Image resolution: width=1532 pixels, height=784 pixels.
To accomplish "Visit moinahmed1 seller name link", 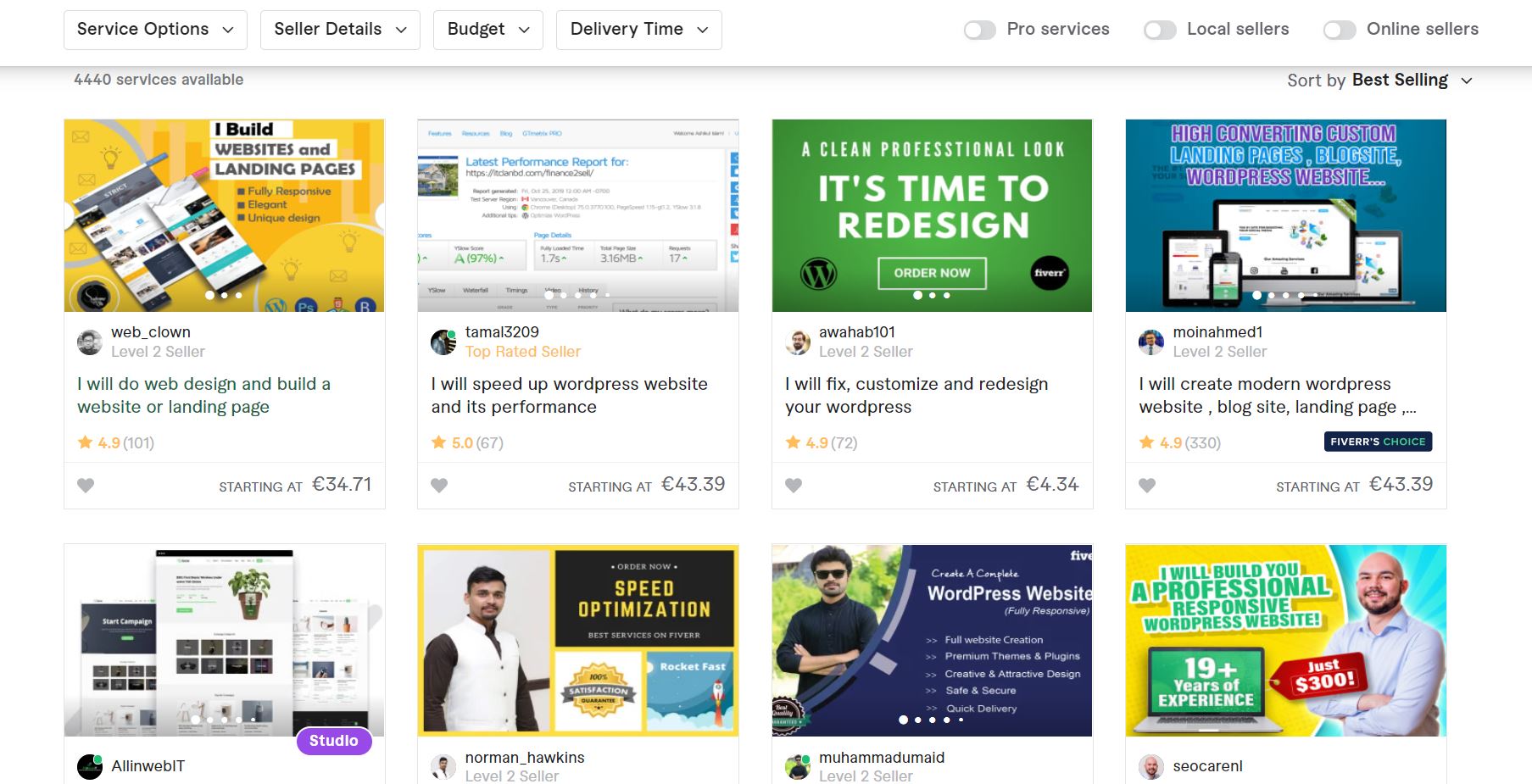I will tap(1217, 332).
